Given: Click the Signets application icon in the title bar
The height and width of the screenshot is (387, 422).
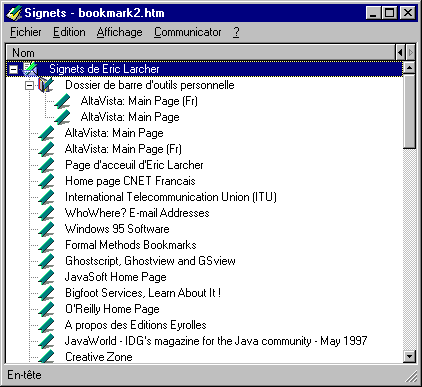Looking at the screenshot, I should (x=14, y=13).
